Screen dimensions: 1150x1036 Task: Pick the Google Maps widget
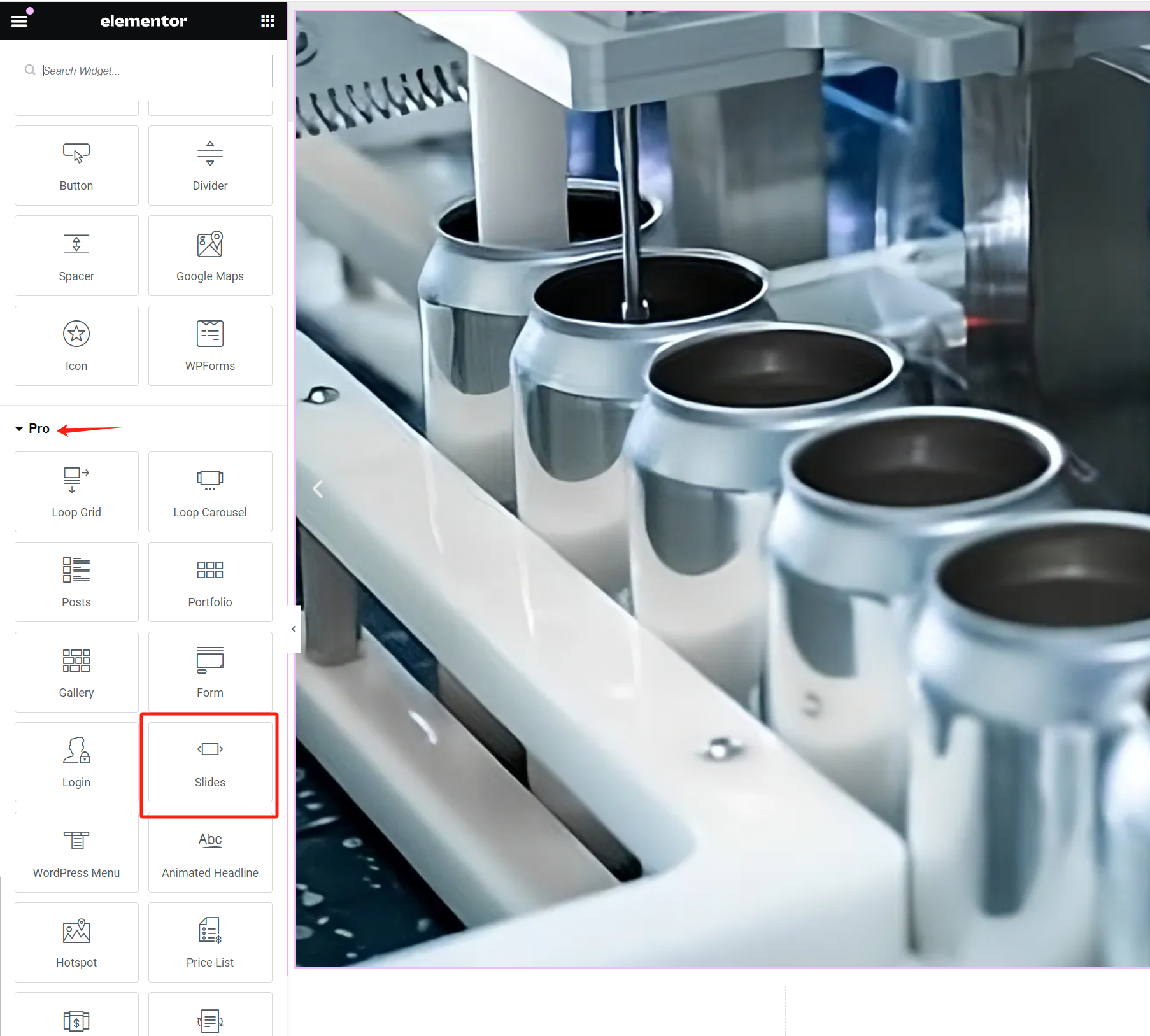coord(210,256)
